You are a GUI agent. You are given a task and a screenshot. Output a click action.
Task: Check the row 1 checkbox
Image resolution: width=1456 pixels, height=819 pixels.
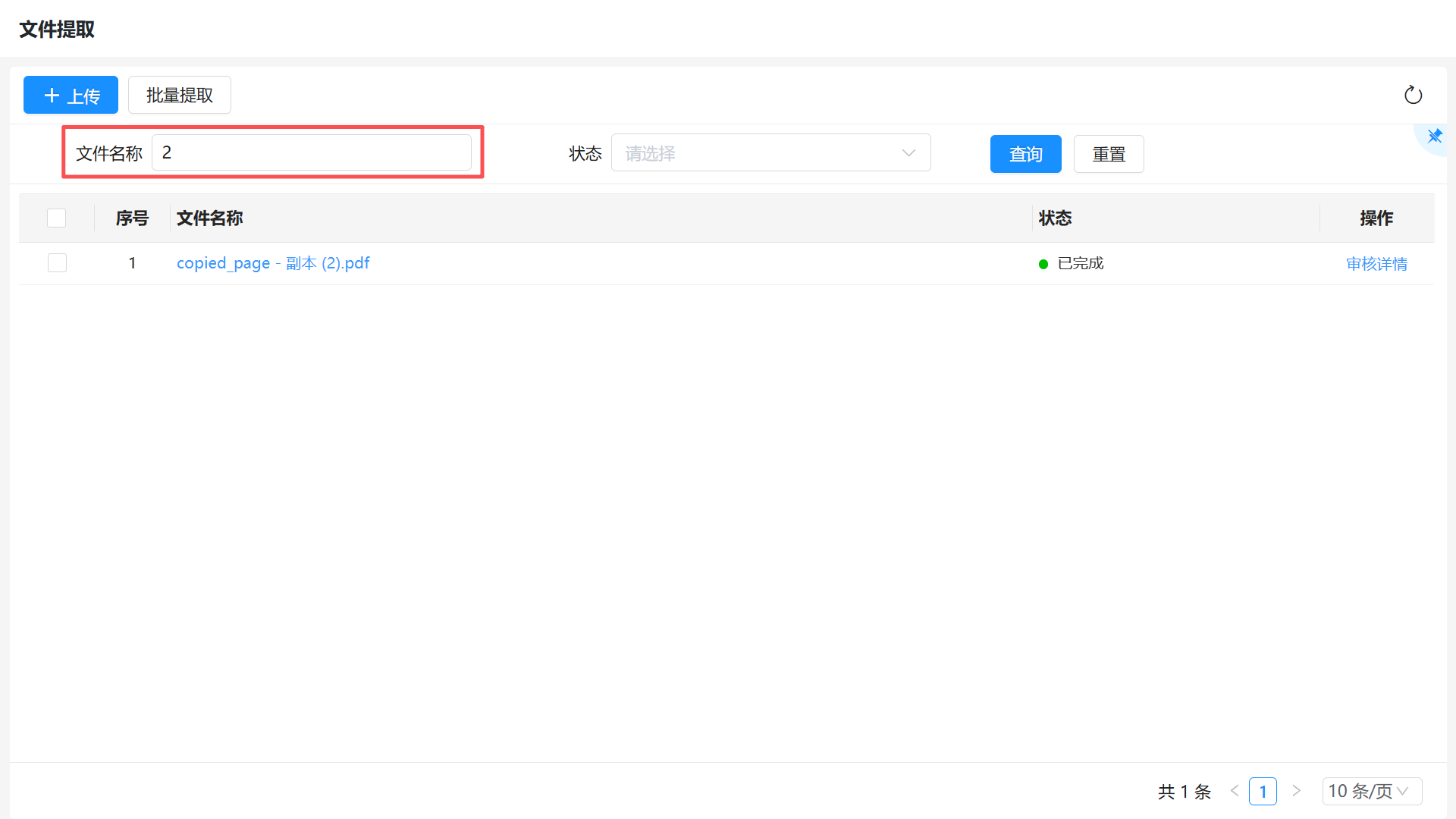pyautogui.click(x=57, y=263)
